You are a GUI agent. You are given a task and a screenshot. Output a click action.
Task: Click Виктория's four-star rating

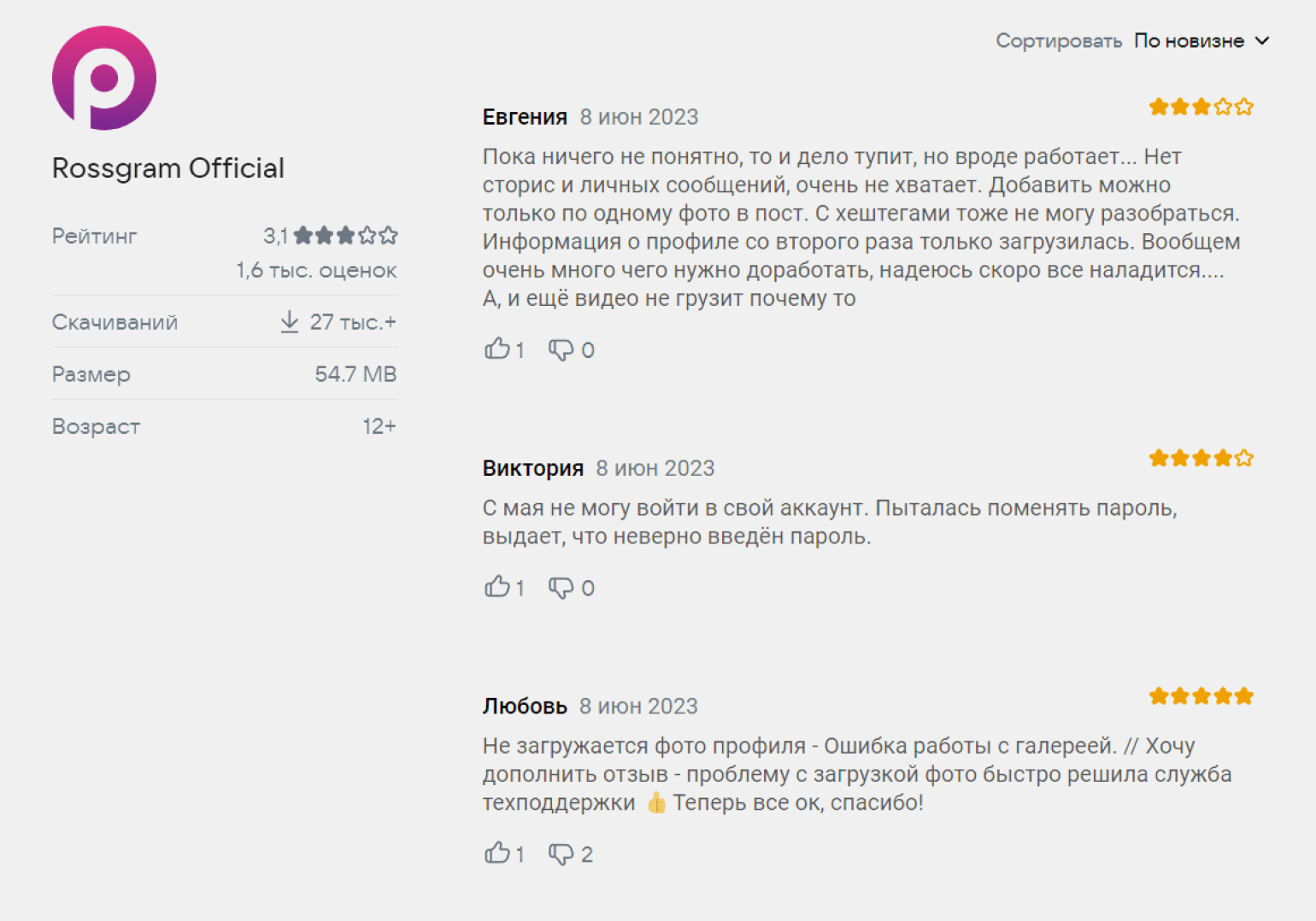(1201, 458)
